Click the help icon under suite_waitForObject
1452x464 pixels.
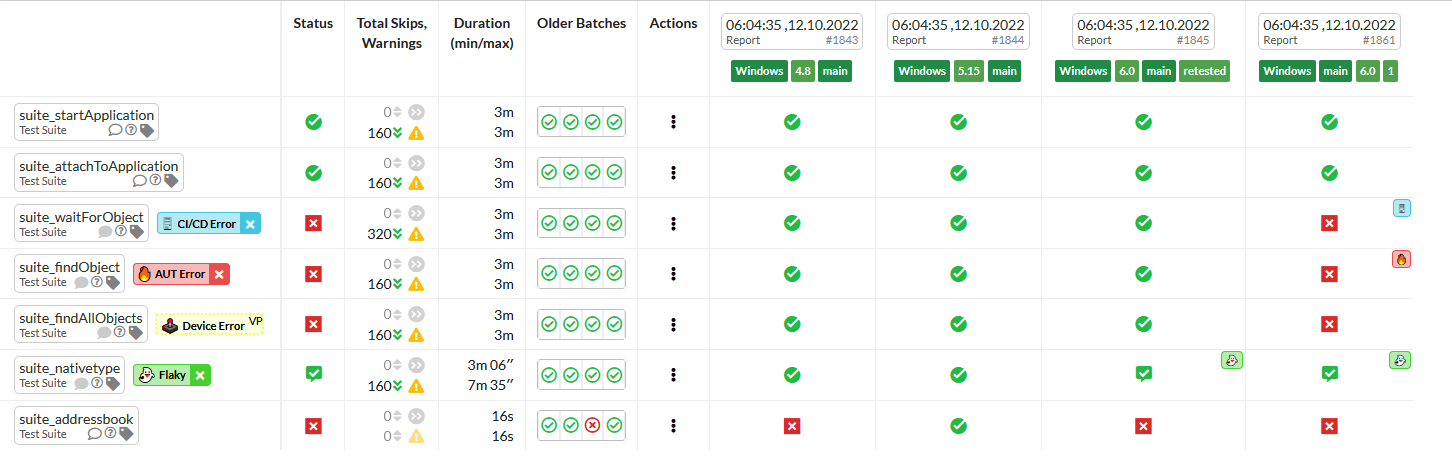(x=121, y=231)
